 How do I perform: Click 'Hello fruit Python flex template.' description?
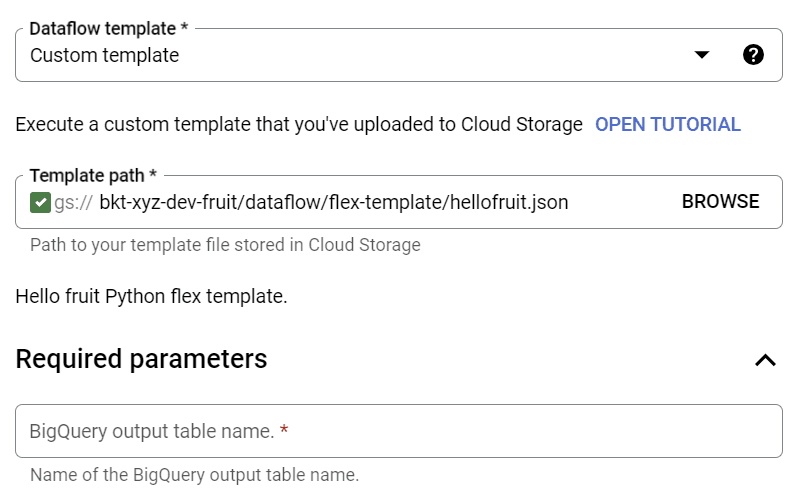pos(151,297)
